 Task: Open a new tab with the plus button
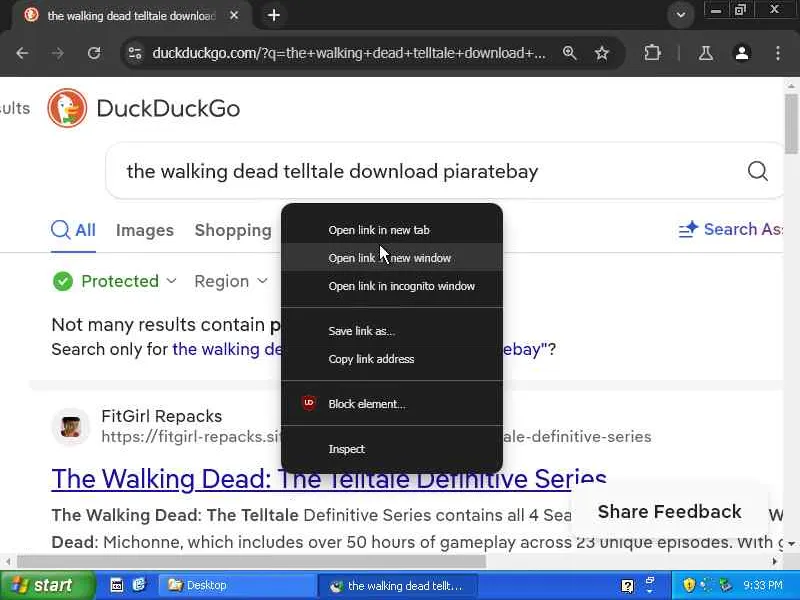coord(273,15)
